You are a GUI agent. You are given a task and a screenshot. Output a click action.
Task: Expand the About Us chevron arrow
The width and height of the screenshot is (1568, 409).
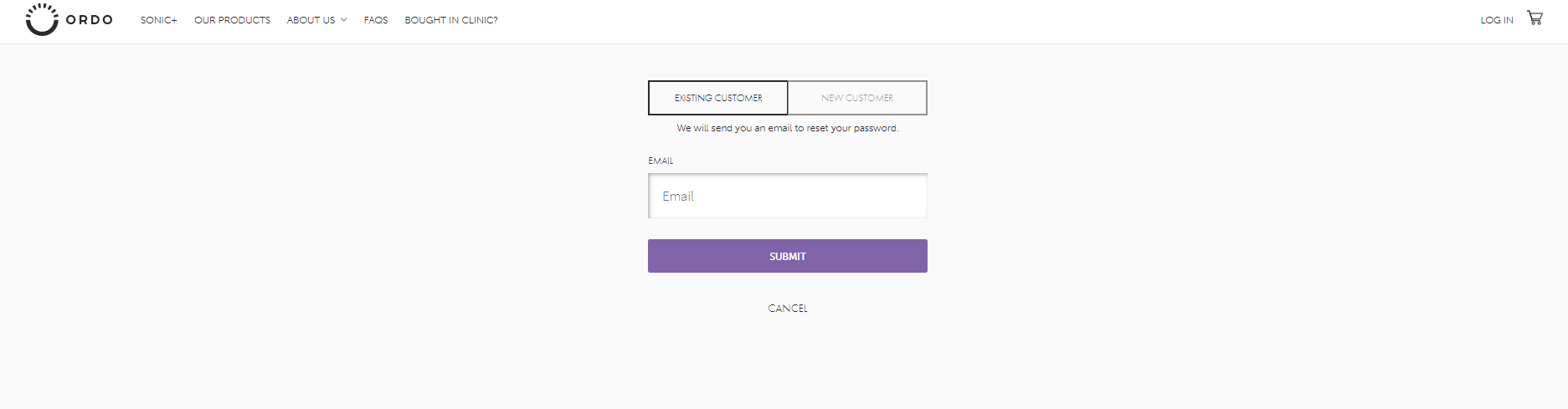click(343, 20)
